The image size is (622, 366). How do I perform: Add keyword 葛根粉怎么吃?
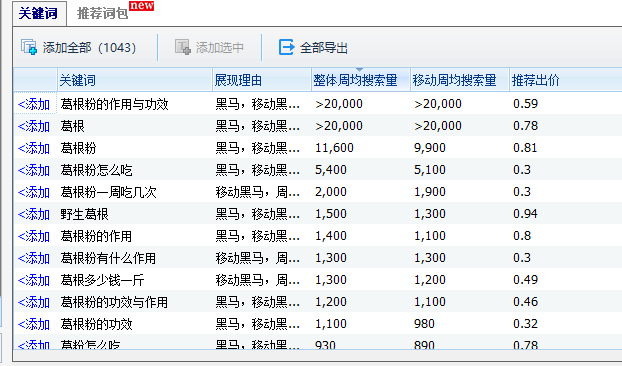click(x=34, y=171)
